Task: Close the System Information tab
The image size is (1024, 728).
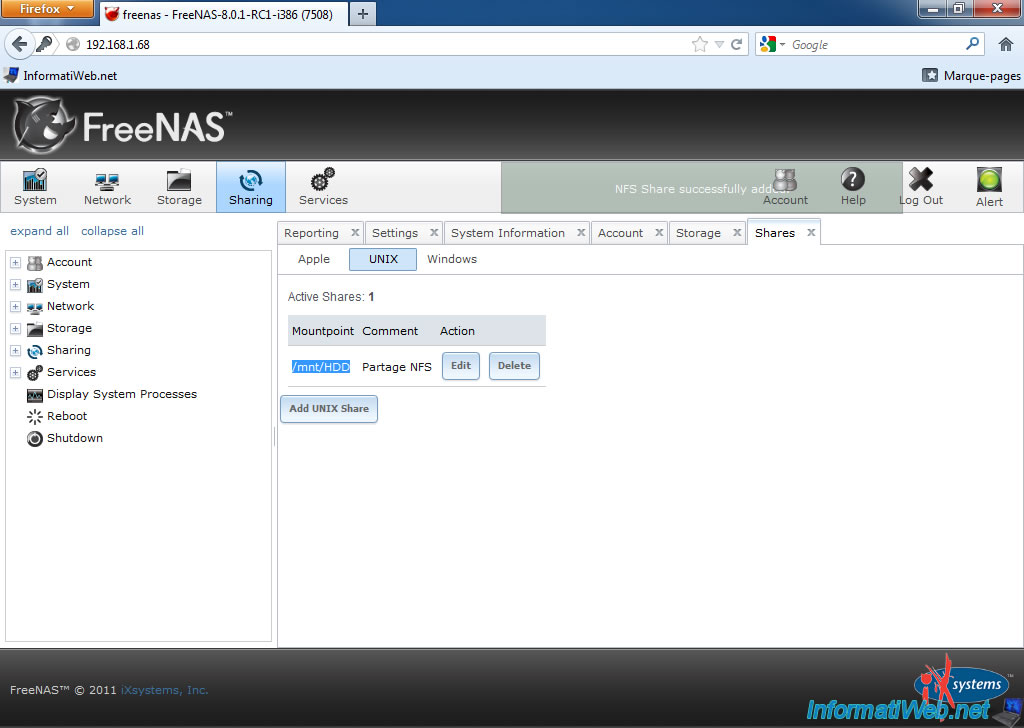Action: click(x=581, y=232)
